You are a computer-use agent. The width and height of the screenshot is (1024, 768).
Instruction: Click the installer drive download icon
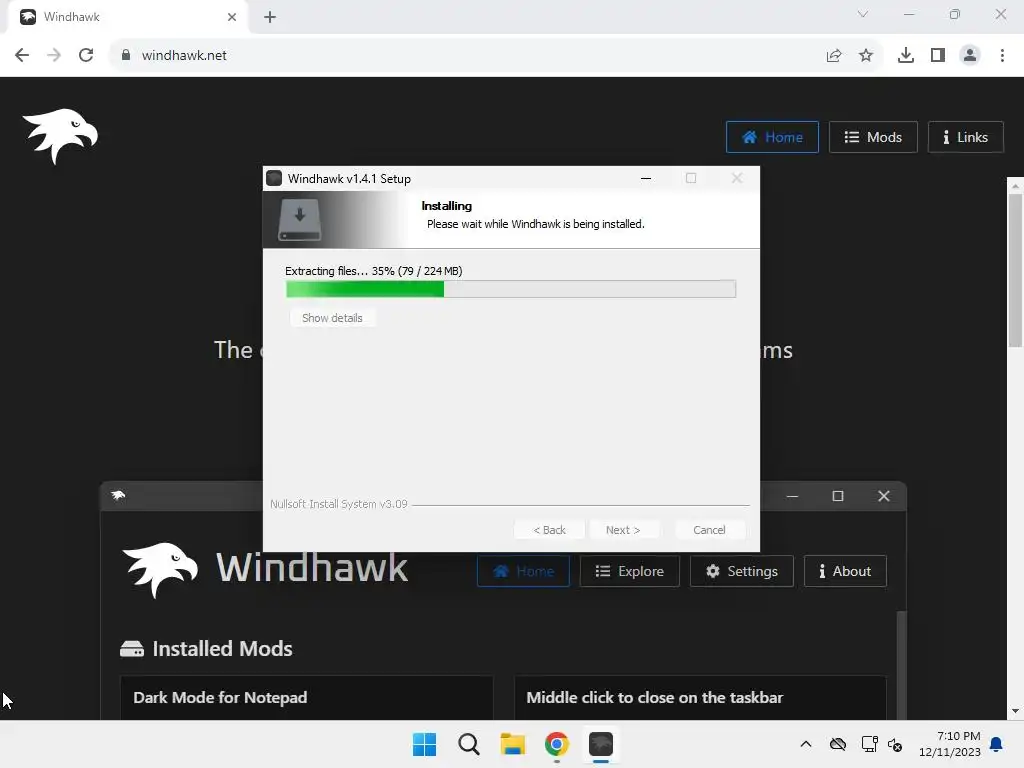pos(300,220)
